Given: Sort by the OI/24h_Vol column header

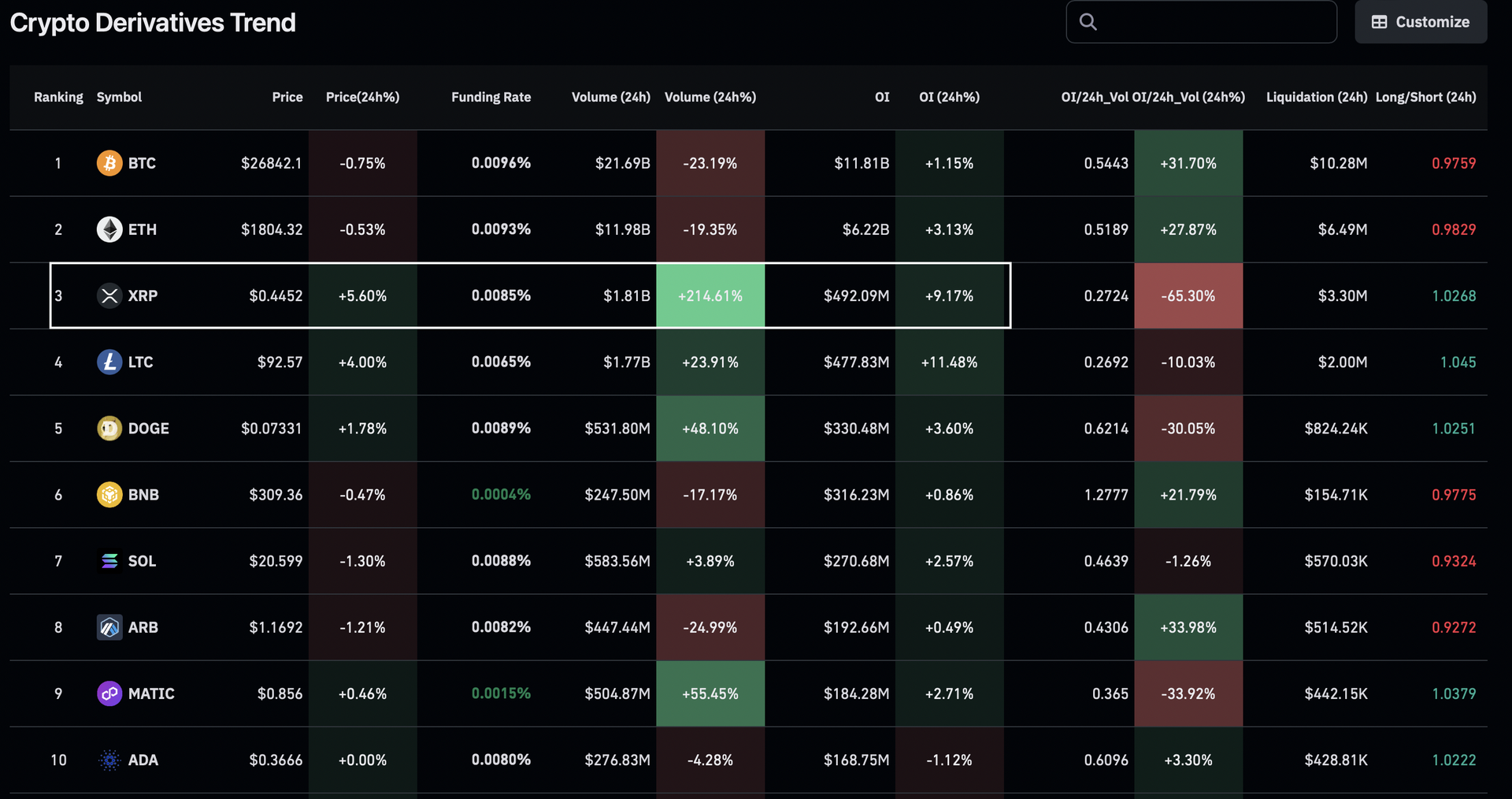Looking at the screenshot, I should (x=1095, y=97).
